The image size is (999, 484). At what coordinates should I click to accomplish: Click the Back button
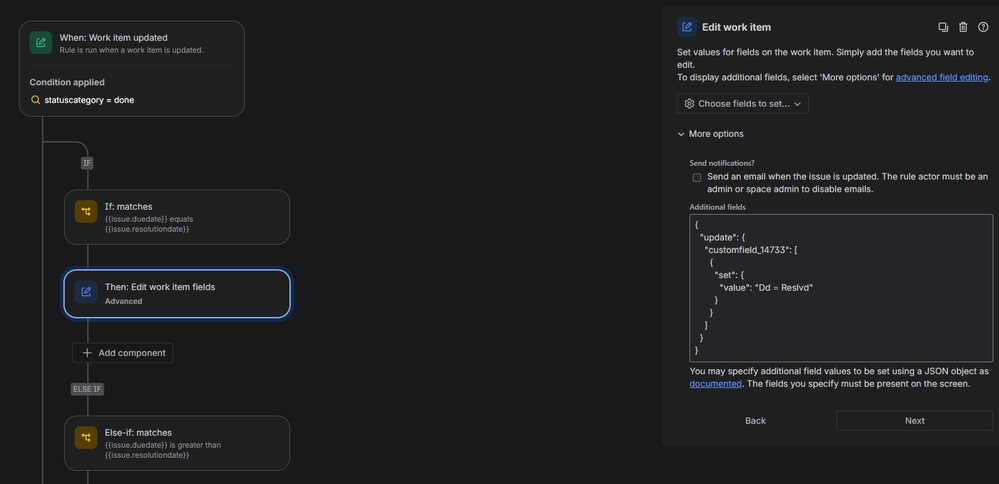[x=756, y=420]
